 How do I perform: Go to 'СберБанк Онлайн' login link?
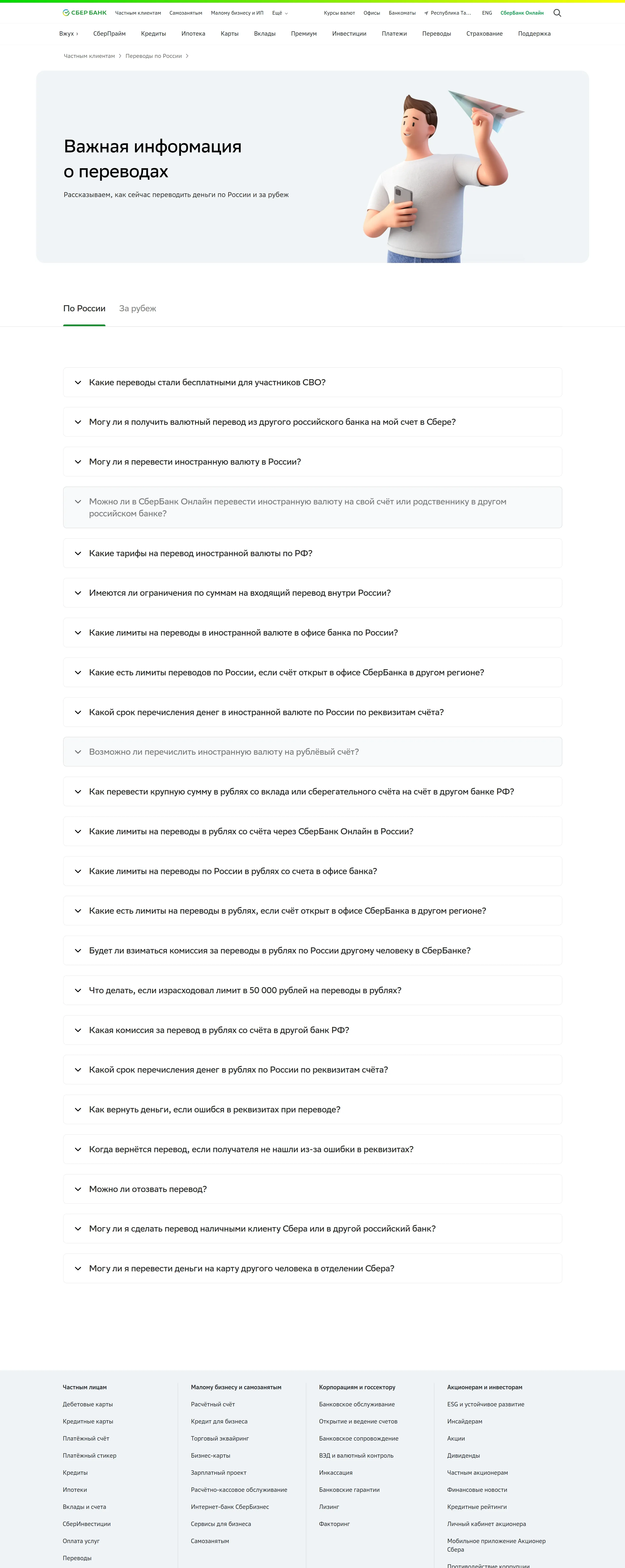click(521, 13)
